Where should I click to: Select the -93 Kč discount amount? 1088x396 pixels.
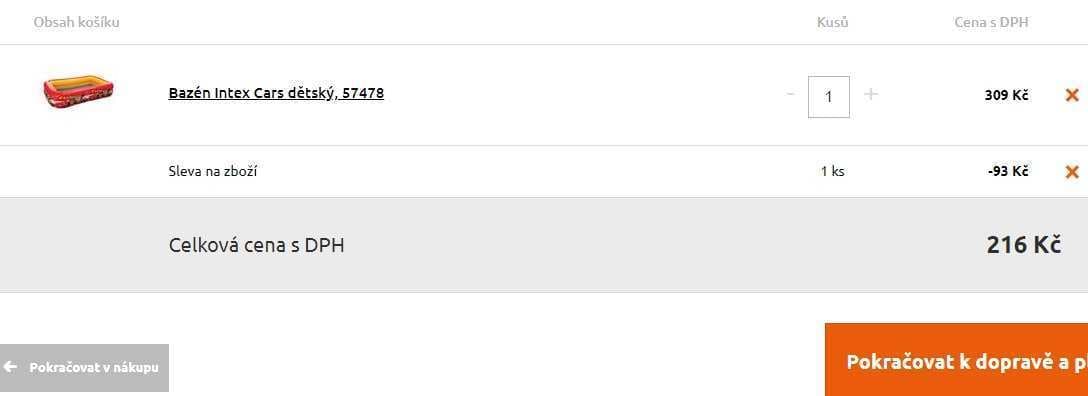(1008, 171)
